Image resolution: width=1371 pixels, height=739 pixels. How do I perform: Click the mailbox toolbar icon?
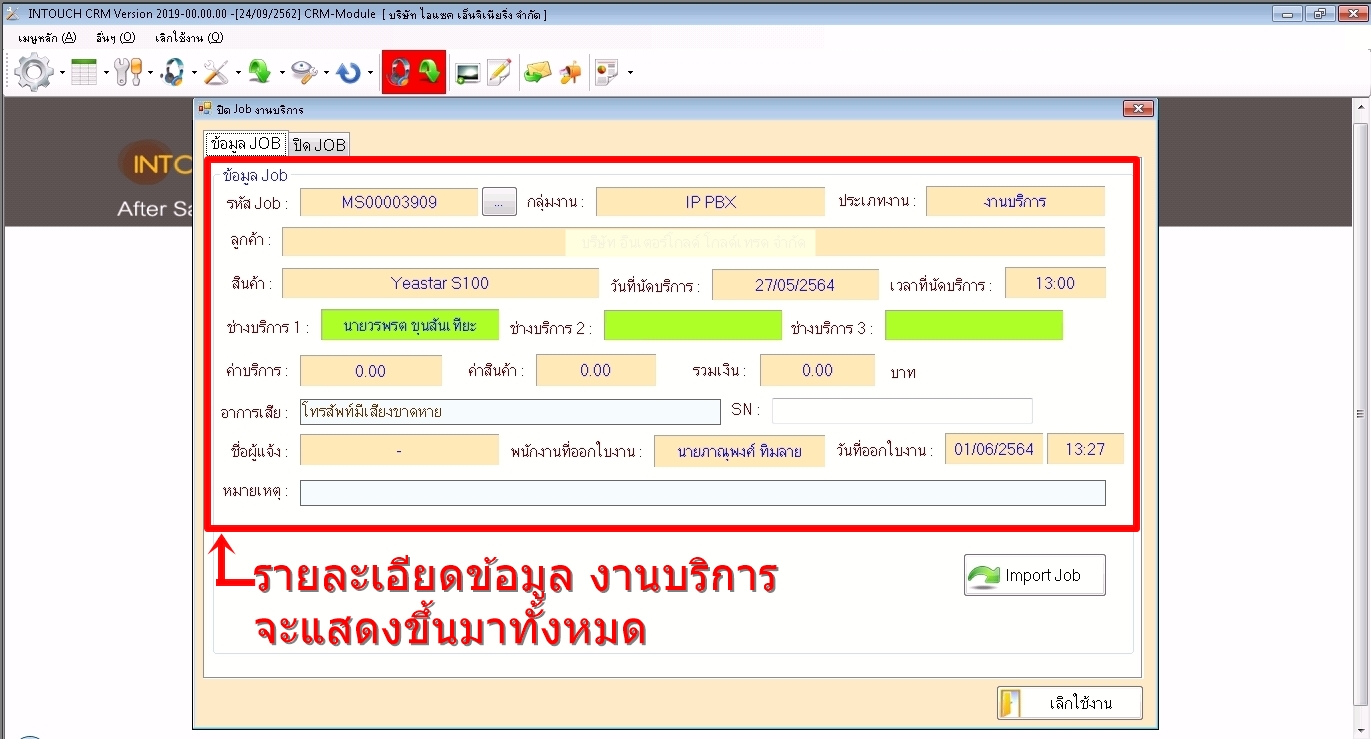click(571, 73)
